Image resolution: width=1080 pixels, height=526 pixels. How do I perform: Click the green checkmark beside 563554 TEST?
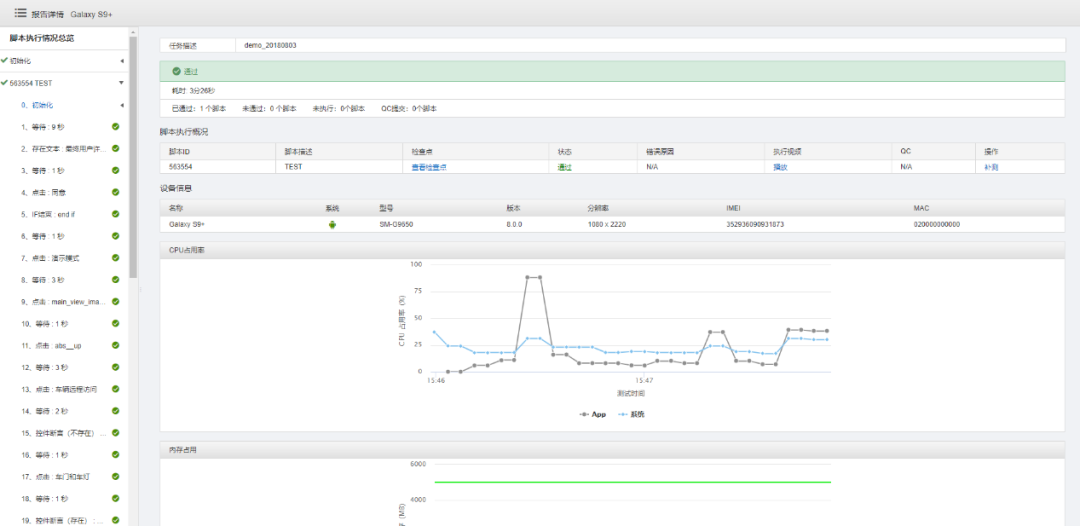(x=5, y=83)
